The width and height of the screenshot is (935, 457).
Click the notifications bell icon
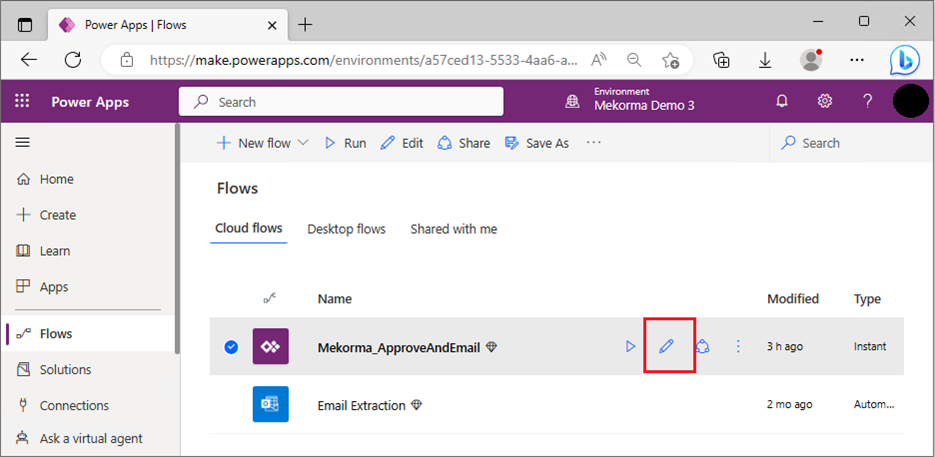pos(782,101)
